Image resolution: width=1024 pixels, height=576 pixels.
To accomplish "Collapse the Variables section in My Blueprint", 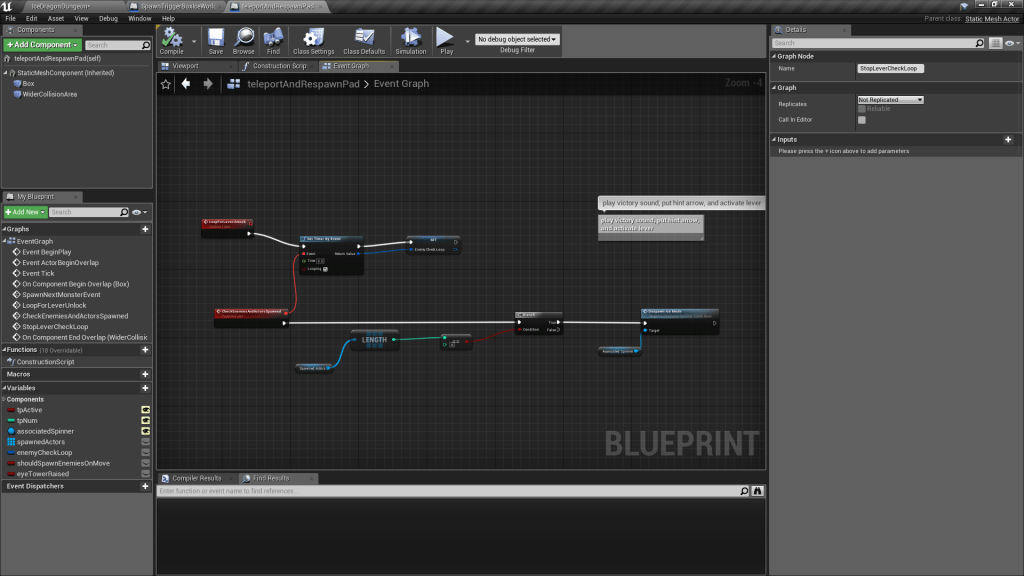I will [5, 386].
